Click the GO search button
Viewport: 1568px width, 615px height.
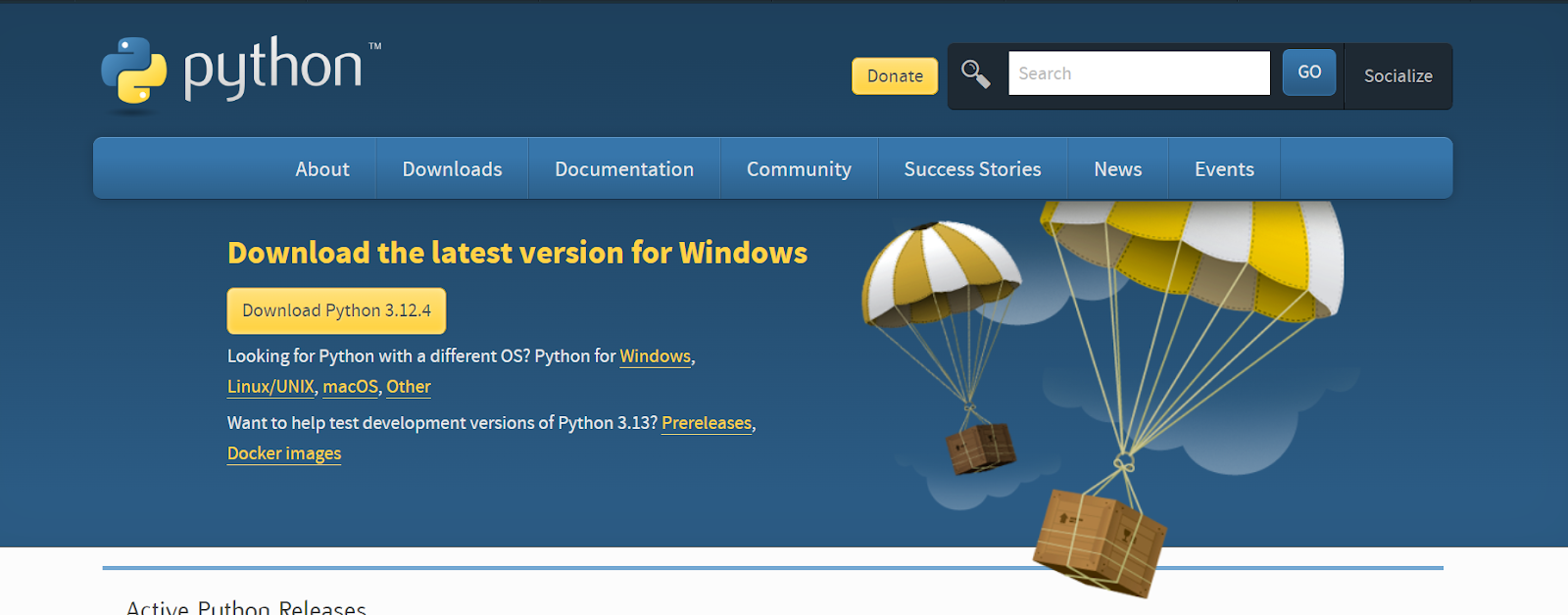[1309, 72]
